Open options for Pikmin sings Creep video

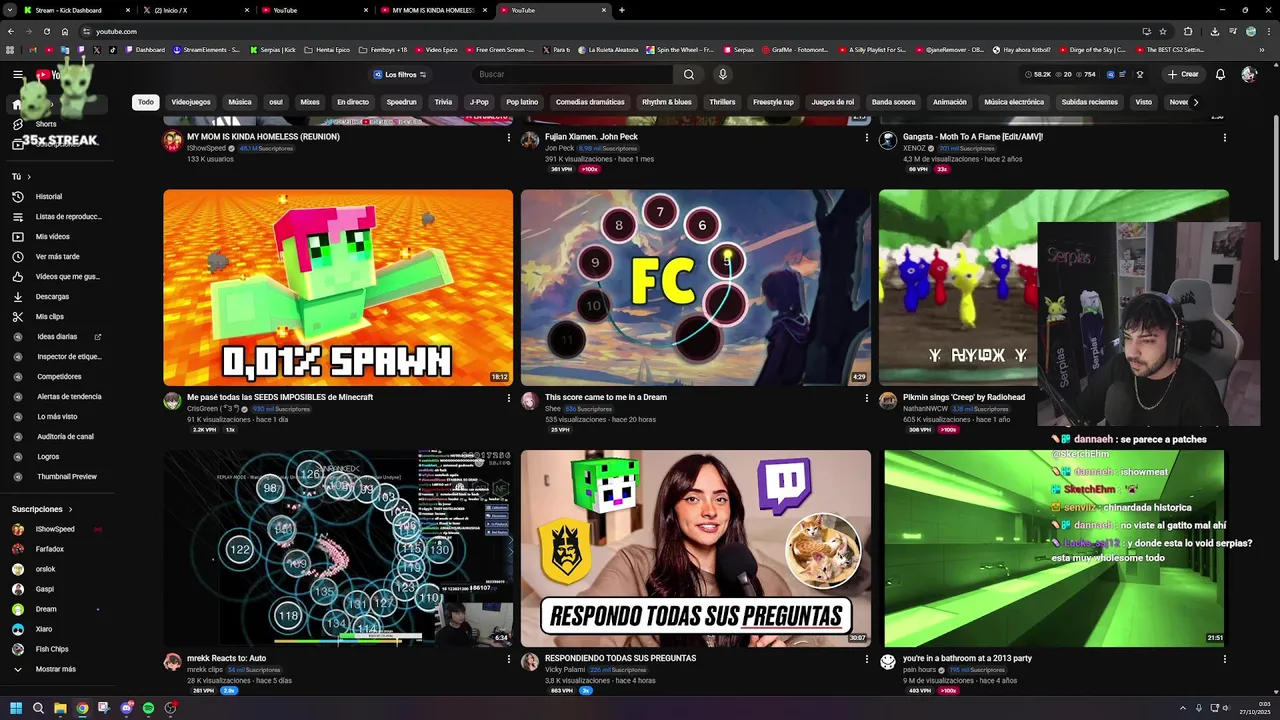(x=1224, y=398)
